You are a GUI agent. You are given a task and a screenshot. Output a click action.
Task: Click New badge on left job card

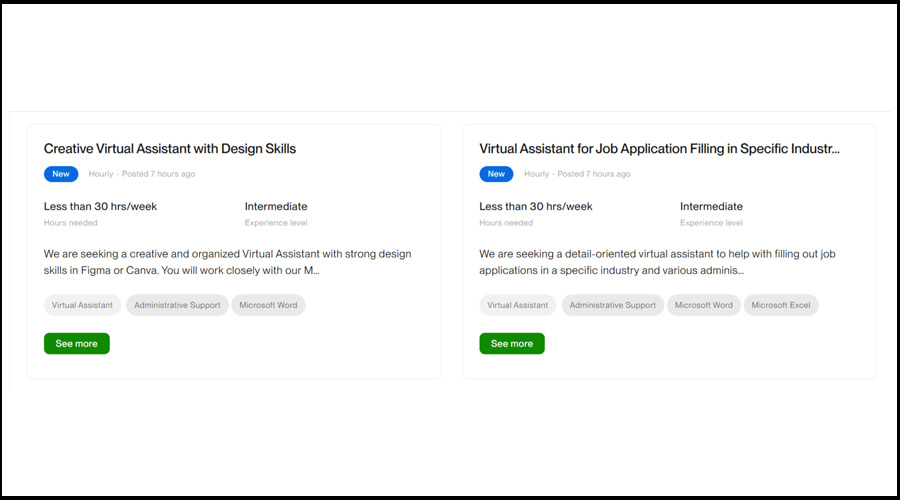click(61, 174)
